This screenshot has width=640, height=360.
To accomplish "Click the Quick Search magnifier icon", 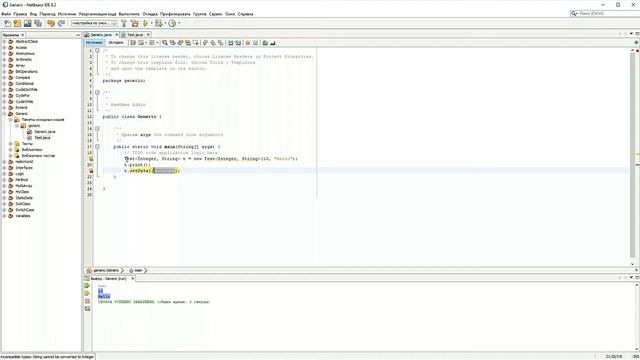I will (x=574, y=13).
